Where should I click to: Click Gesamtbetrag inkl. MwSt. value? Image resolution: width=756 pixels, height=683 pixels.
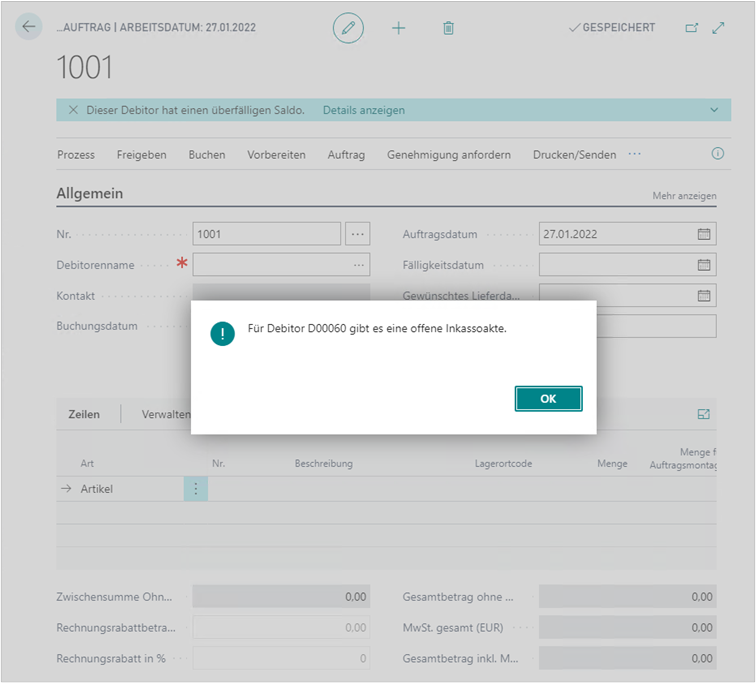627,658
